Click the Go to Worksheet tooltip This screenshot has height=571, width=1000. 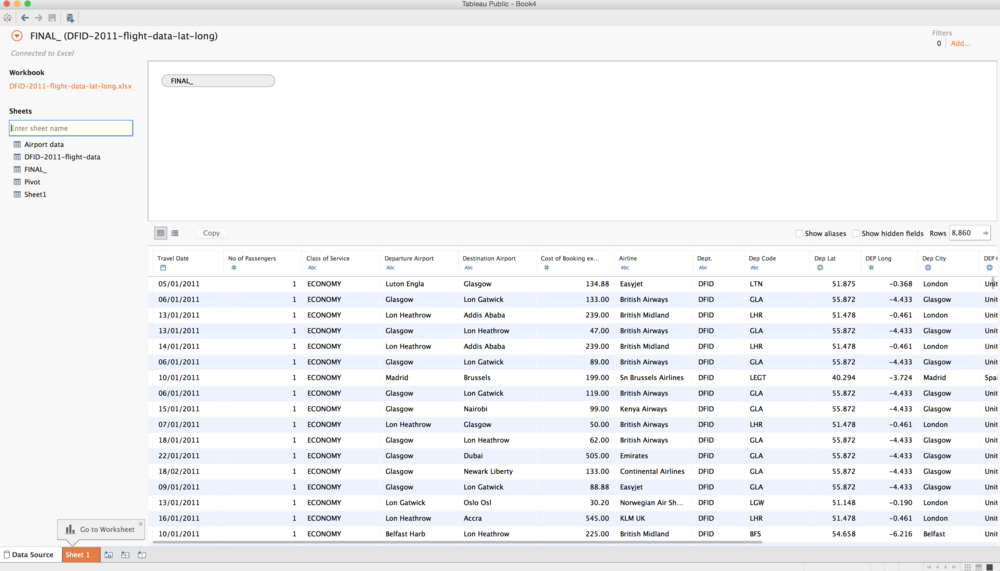[101, 530]
